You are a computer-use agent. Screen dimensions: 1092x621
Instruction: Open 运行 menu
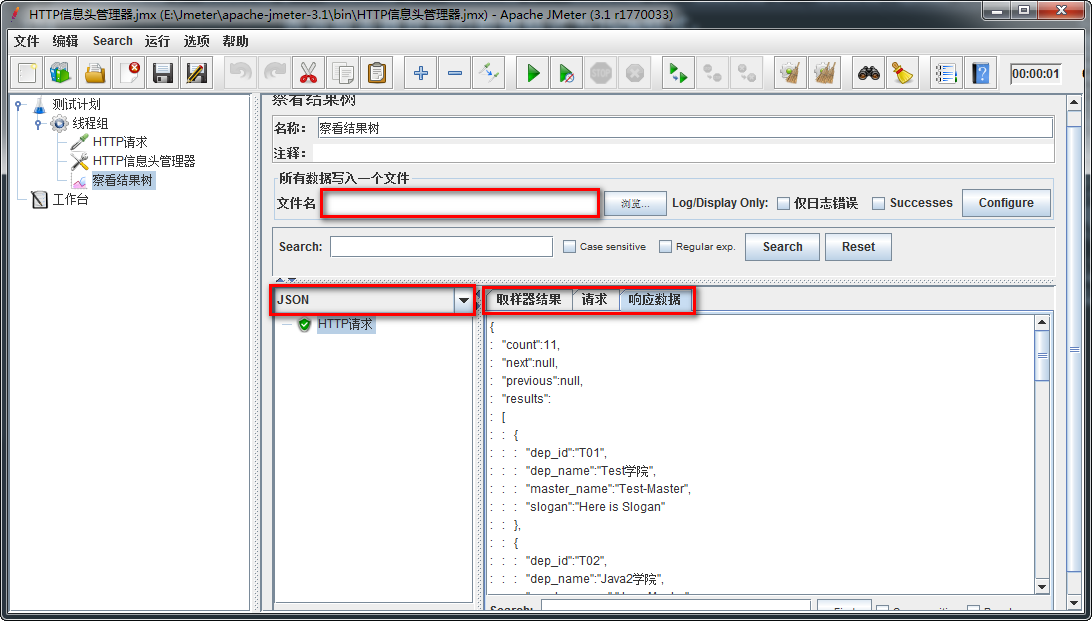coord(157,41)
